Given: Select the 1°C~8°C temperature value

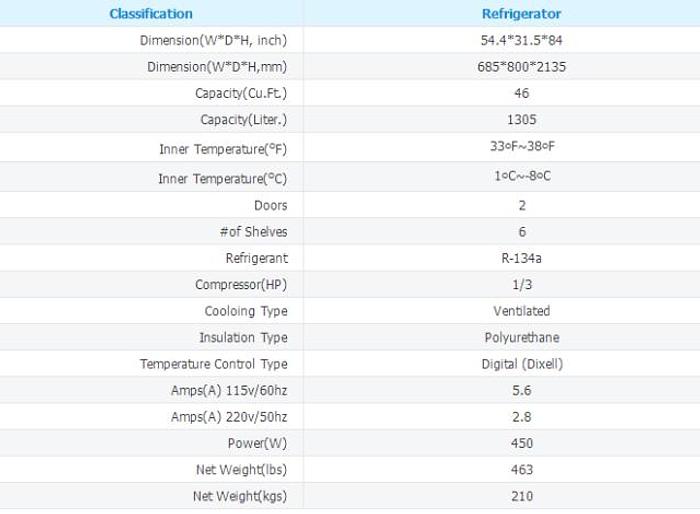Looking at the screenshot, I should click(x=514, y=178).
